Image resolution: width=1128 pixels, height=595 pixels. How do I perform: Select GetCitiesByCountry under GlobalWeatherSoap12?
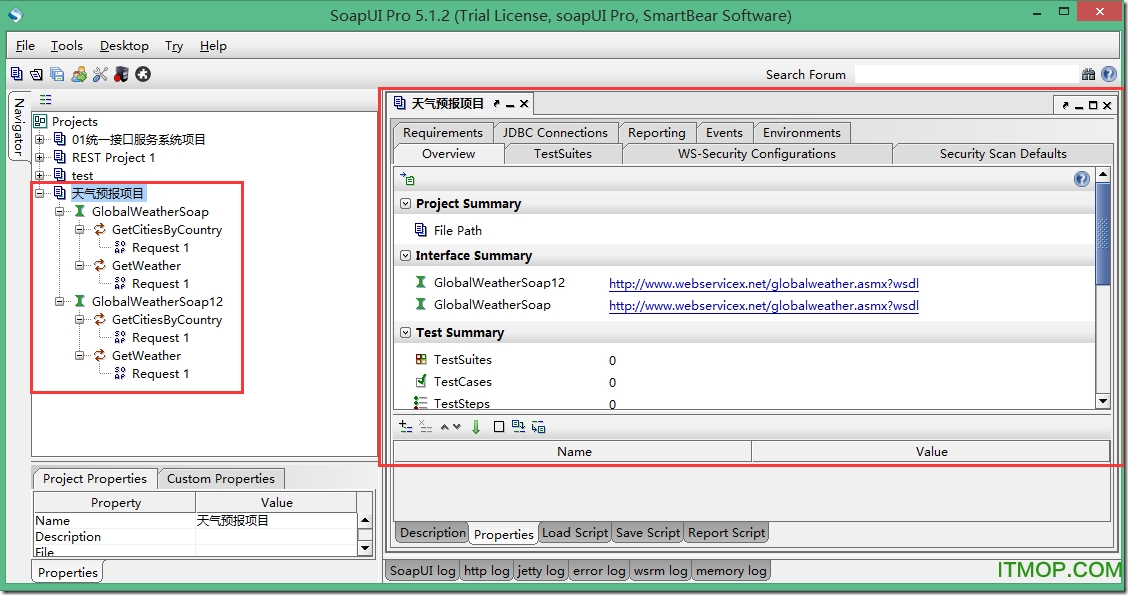167,319
